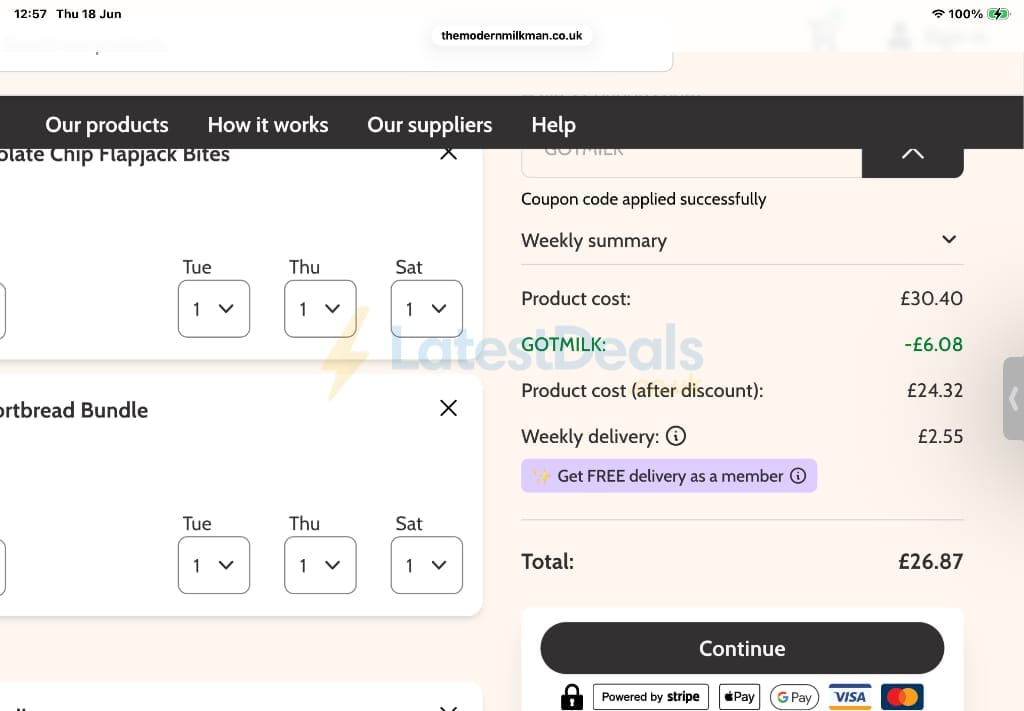Click the £24.32 after-discount amount
This screenshot has height=711, width=1024.
pyautogui.click(x=935, y=390)
